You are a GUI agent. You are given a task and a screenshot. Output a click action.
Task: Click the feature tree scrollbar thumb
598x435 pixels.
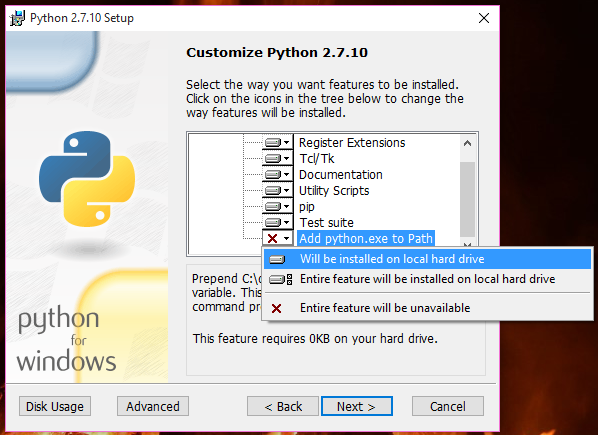pyautogui.click(x=467, y=199)
